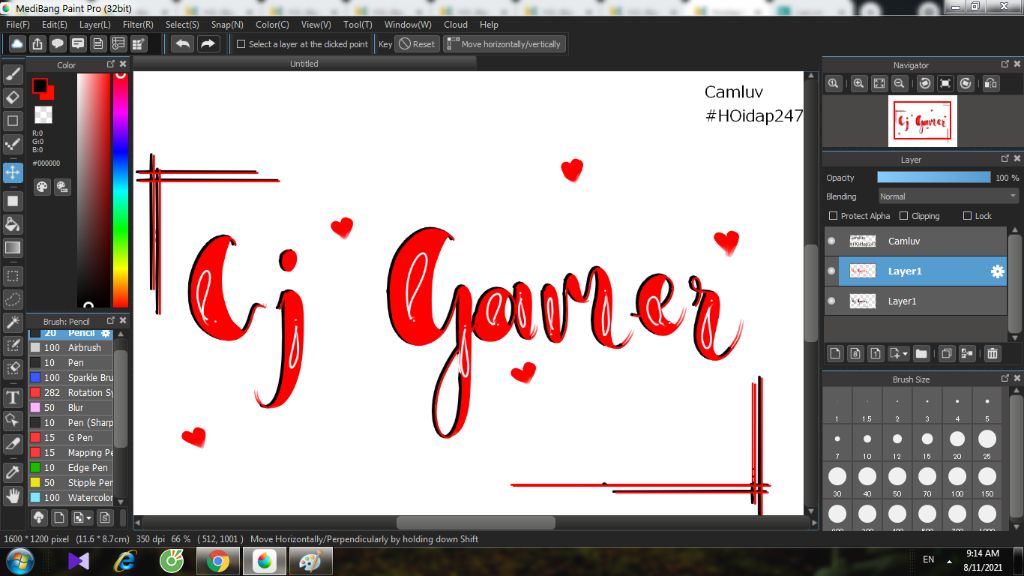This screenshot has width=1024, height=576.
Task: Select the Gradient tool
Action: 12,248
